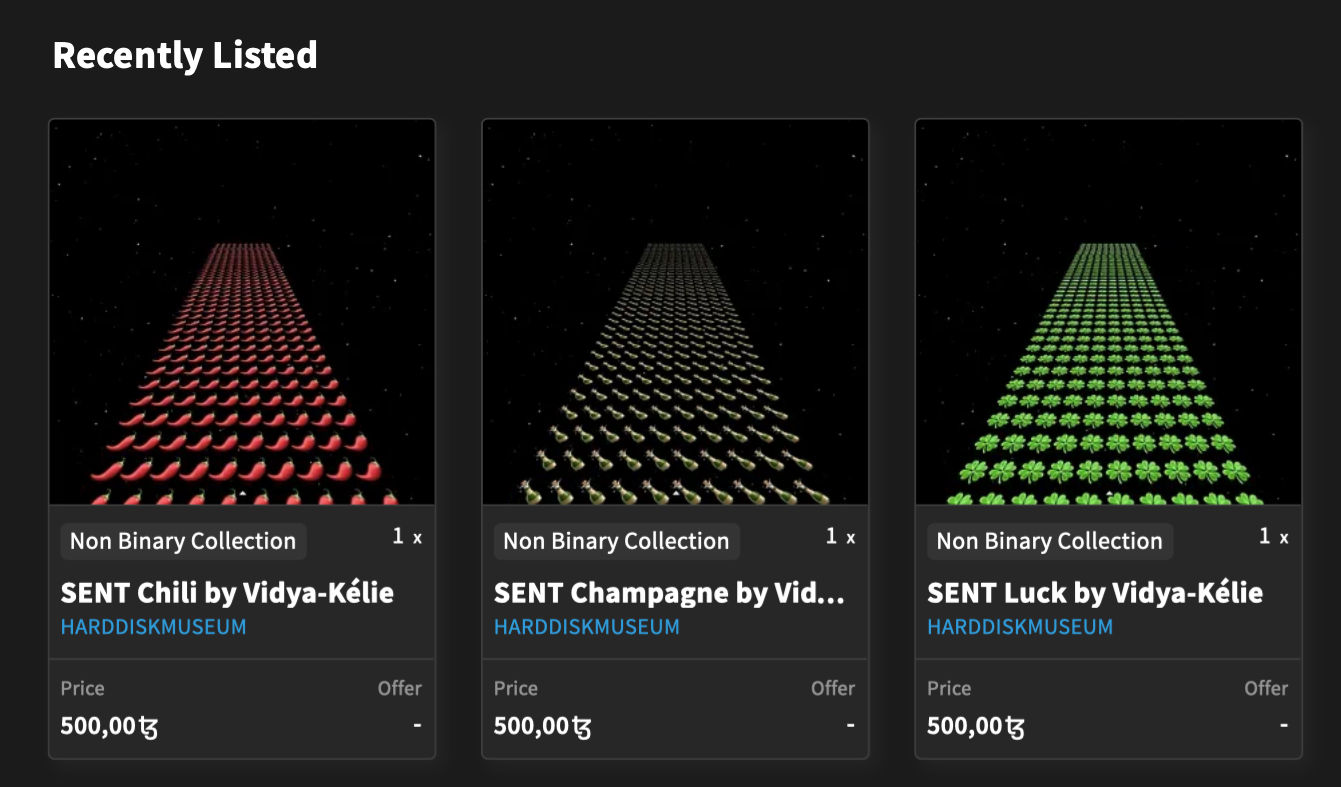Click the 500,00 tez price on Luck card
This screenshot has width=1341, height=787.
click(x=975, y=726)
